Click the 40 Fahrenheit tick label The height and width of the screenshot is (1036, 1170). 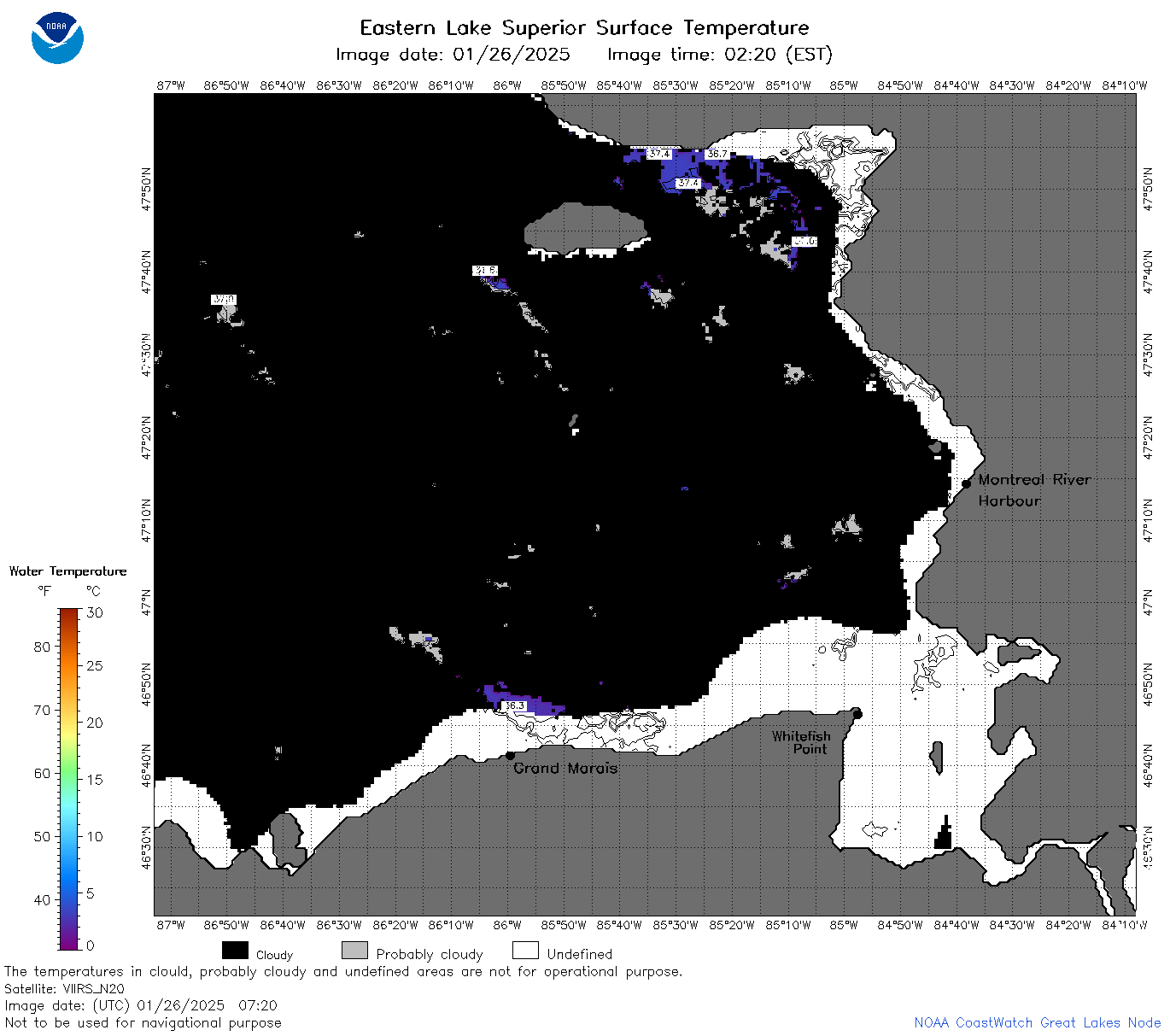click(x=42, y=899)
